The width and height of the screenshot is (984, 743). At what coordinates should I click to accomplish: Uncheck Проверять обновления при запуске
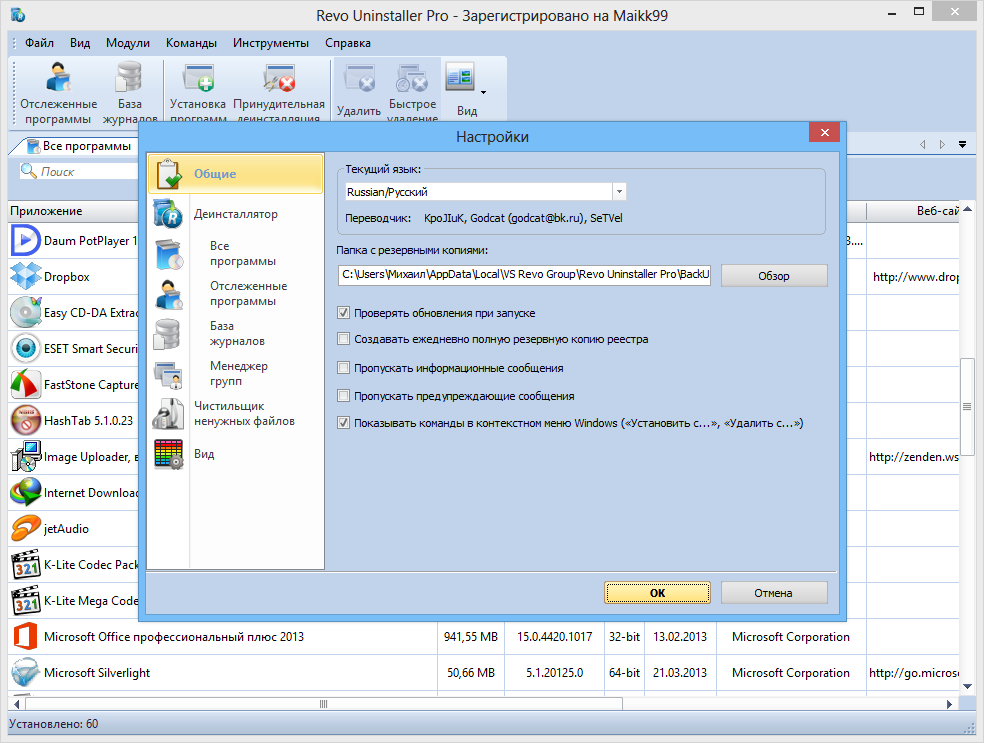click(343, 313)
